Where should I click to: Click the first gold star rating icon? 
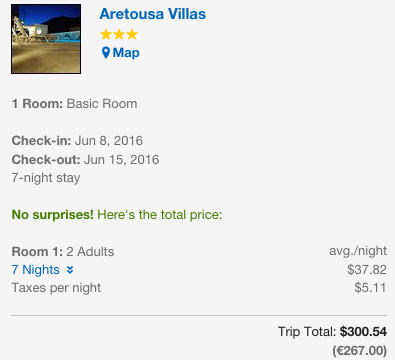106,34
